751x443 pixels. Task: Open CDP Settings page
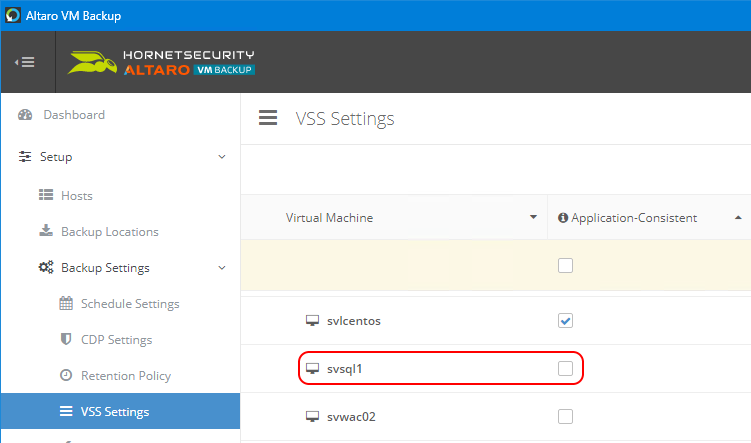(x=116, y=340)
